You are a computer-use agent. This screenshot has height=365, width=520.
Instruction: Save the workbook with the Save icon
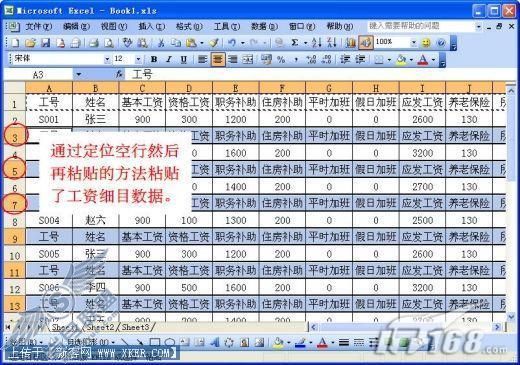click(45, 43)
